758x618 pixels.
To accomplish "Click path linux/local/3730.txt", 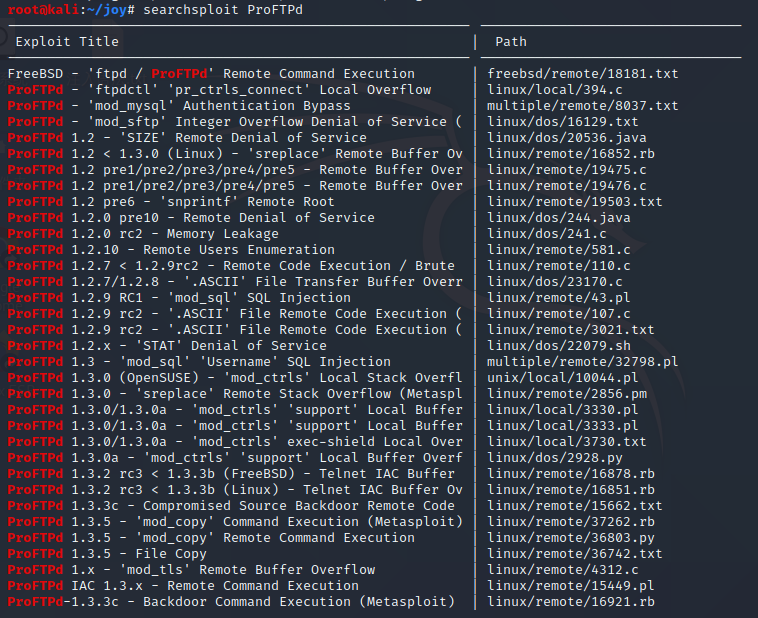I will pyautogui.click(x=567, y=441).
